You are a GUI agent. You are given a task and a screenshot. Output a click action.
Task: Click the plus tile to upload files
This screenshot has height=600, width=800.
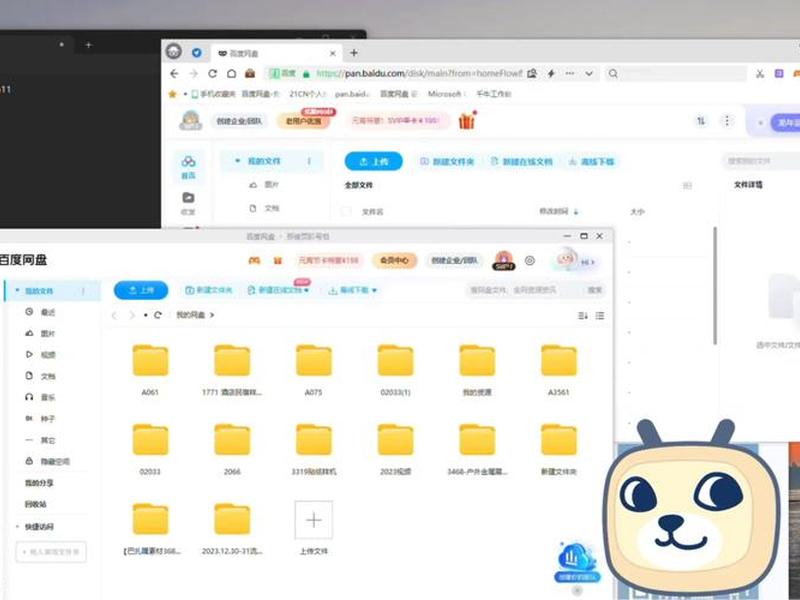pyautogui.click(x=313, y=520)
